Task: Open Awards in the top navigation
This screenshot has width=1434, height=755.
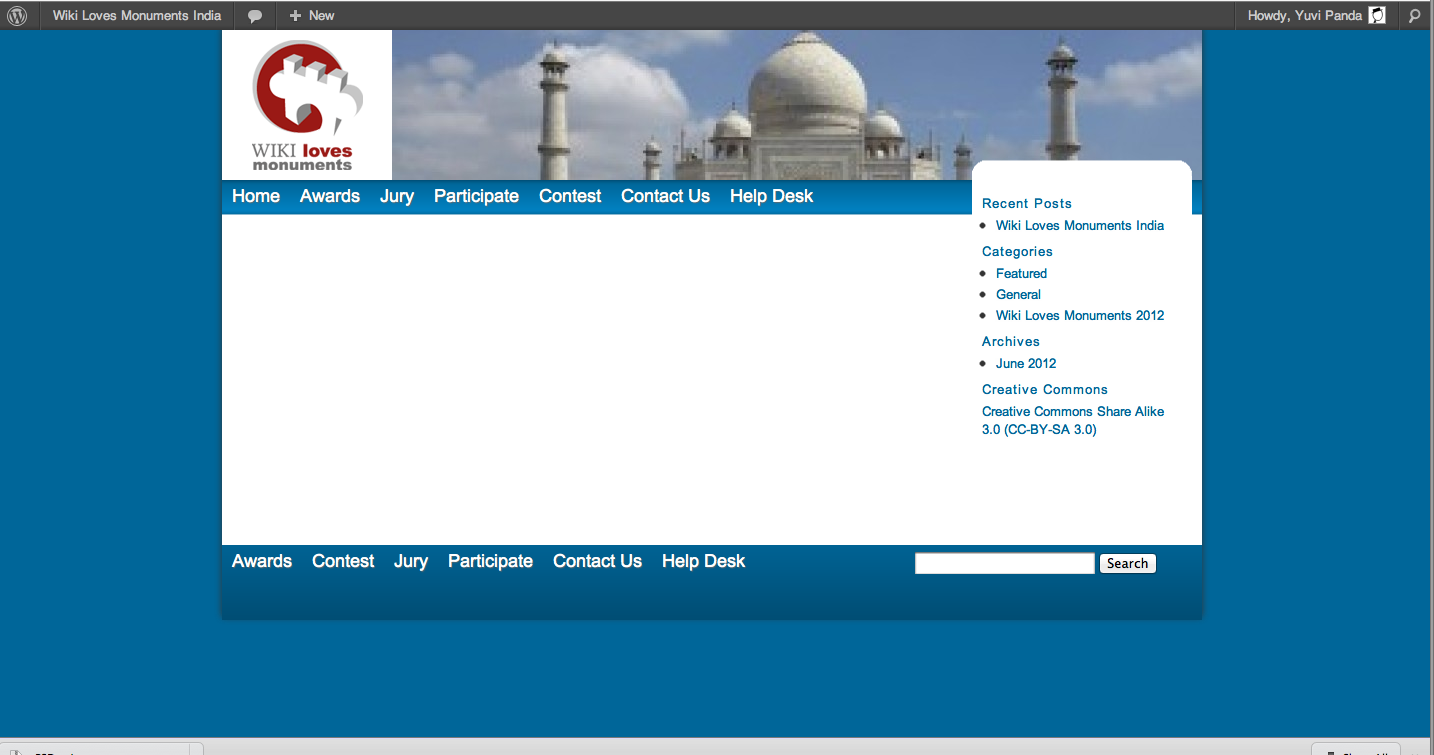Action: pos(330,196)
